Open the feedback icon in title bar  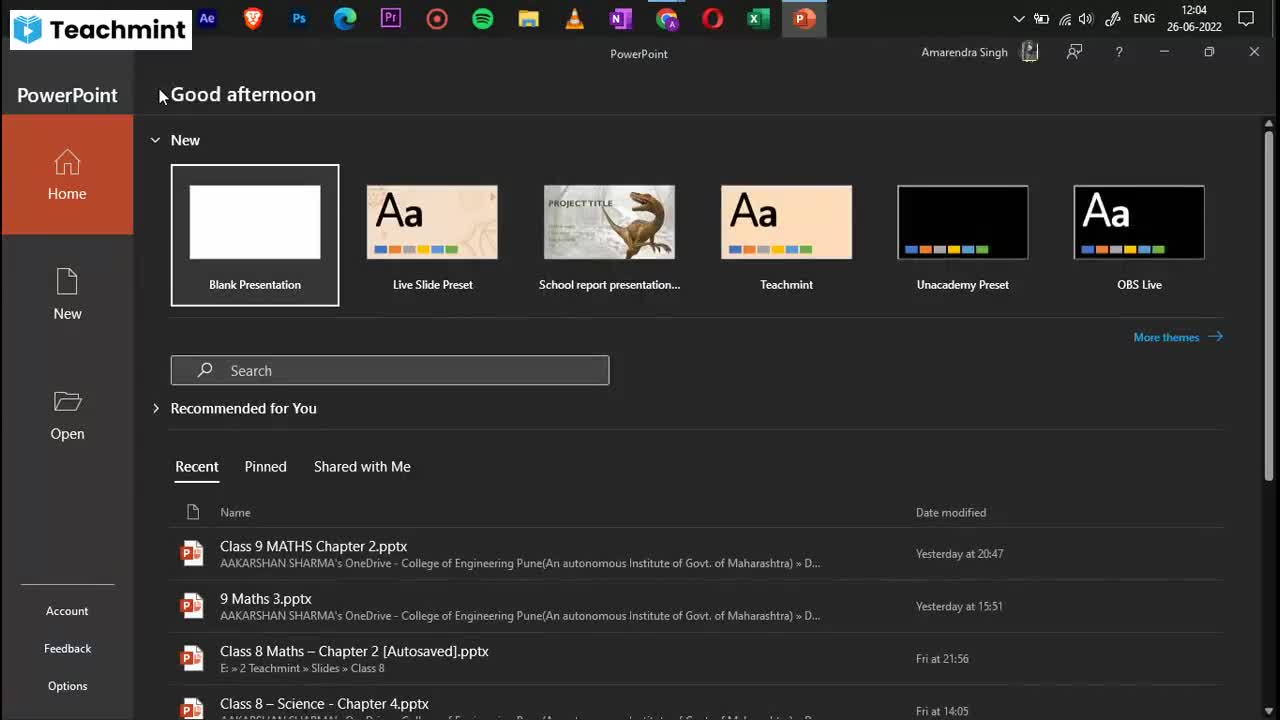[x=1074, y=52]
